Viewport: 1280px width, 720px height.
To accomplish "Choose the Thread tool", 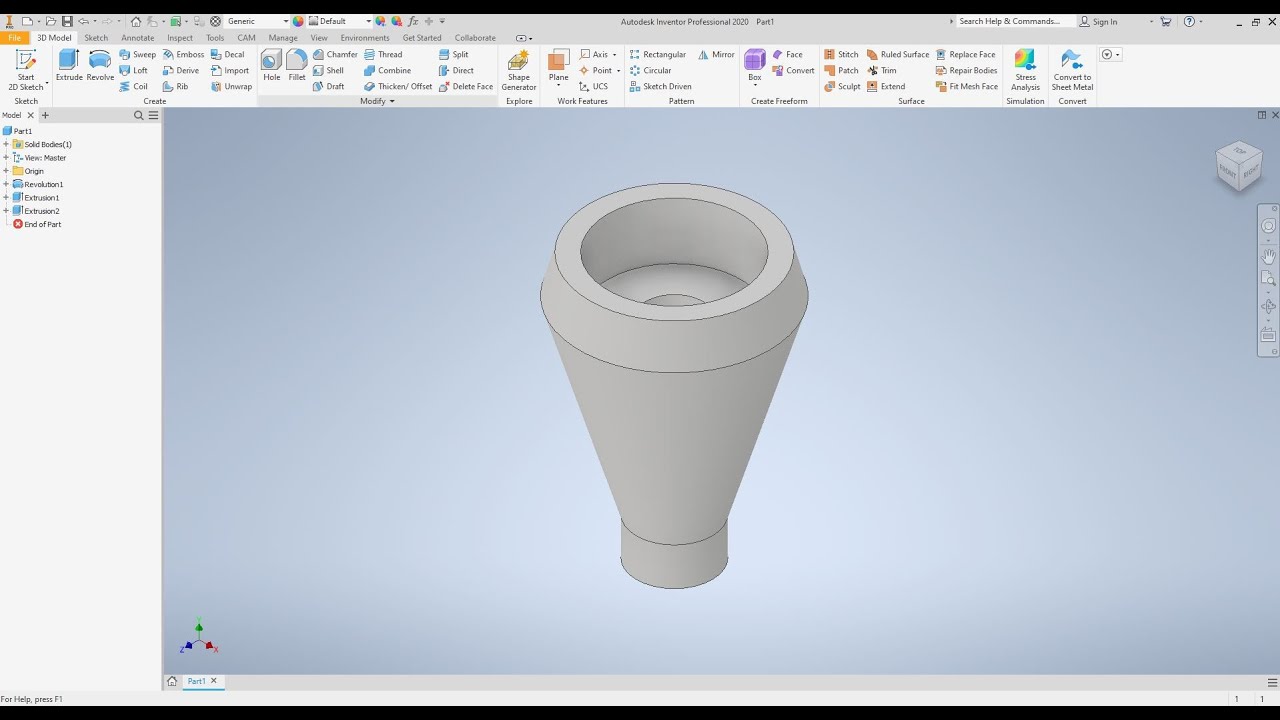I will click(x=383, y=55).
